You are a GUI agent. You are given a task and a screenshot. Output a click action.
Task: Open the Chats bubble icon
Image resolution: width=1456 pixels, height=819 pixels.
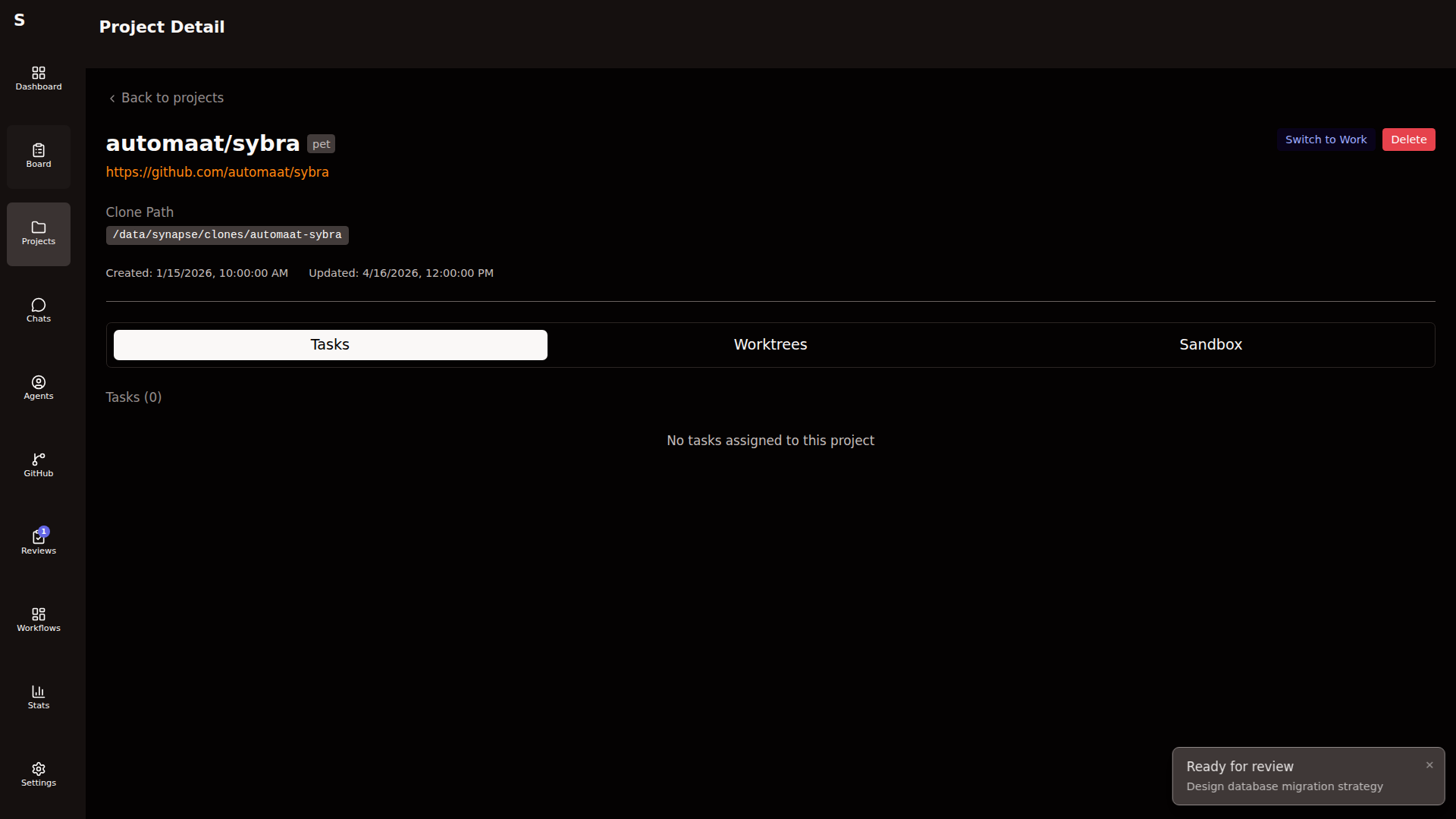tap(39, 311)
